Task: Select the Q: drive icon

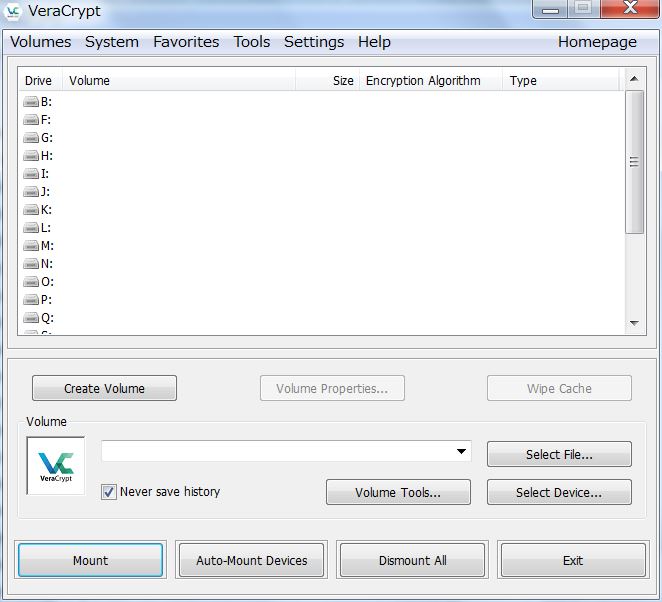Action: pyautogui.click(x=31, y=317)
